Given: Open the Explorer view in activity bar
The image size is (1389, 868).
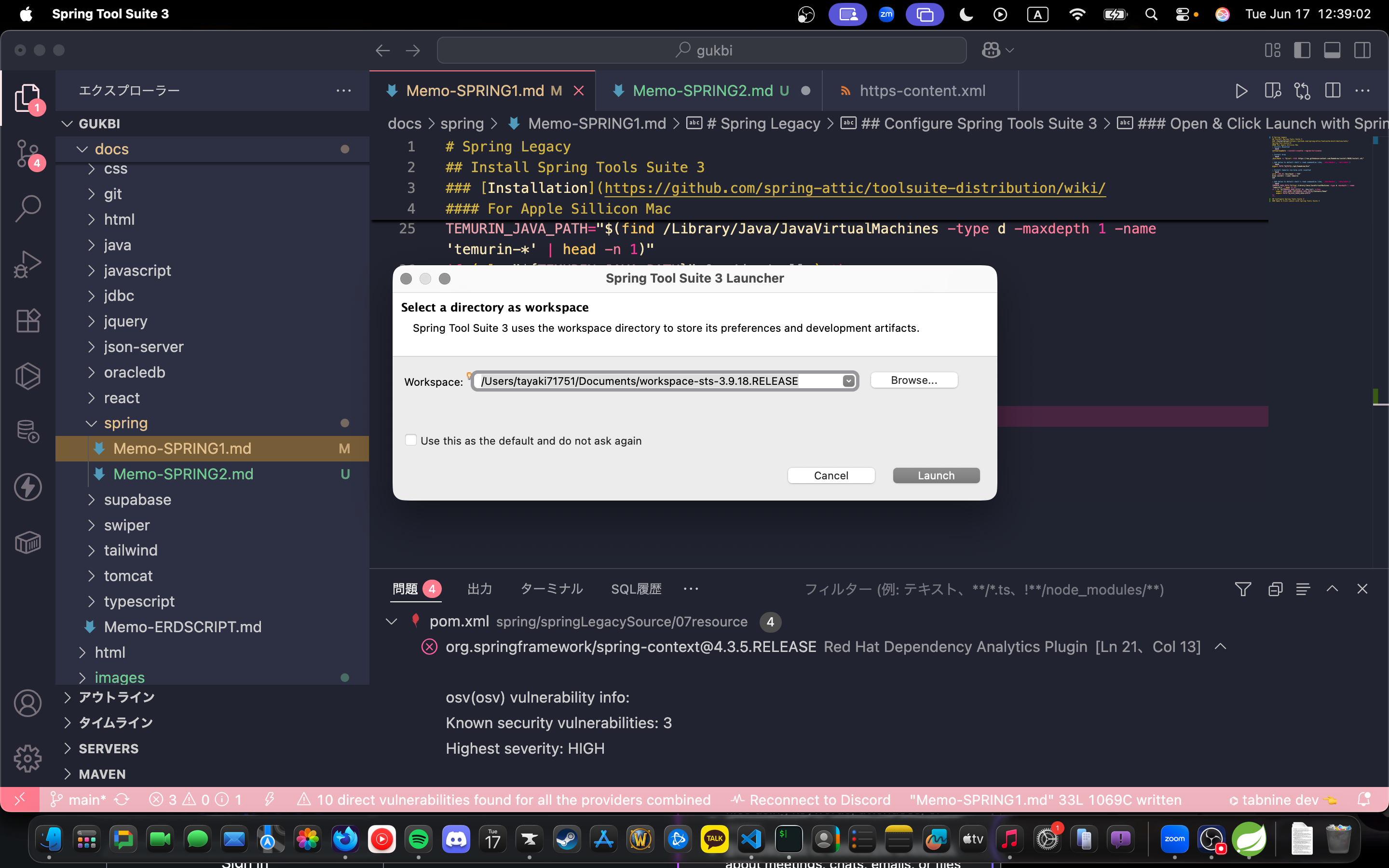Looking at the screenshot, I should click(27, 98).
